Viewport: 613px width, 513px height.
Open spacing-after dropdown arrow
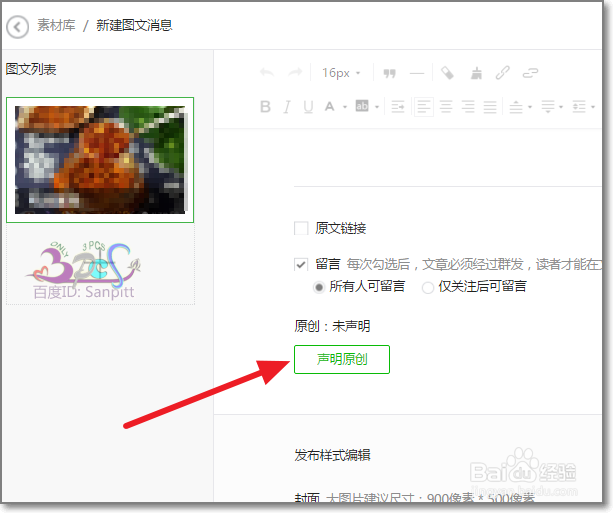(x=561, y=107)
